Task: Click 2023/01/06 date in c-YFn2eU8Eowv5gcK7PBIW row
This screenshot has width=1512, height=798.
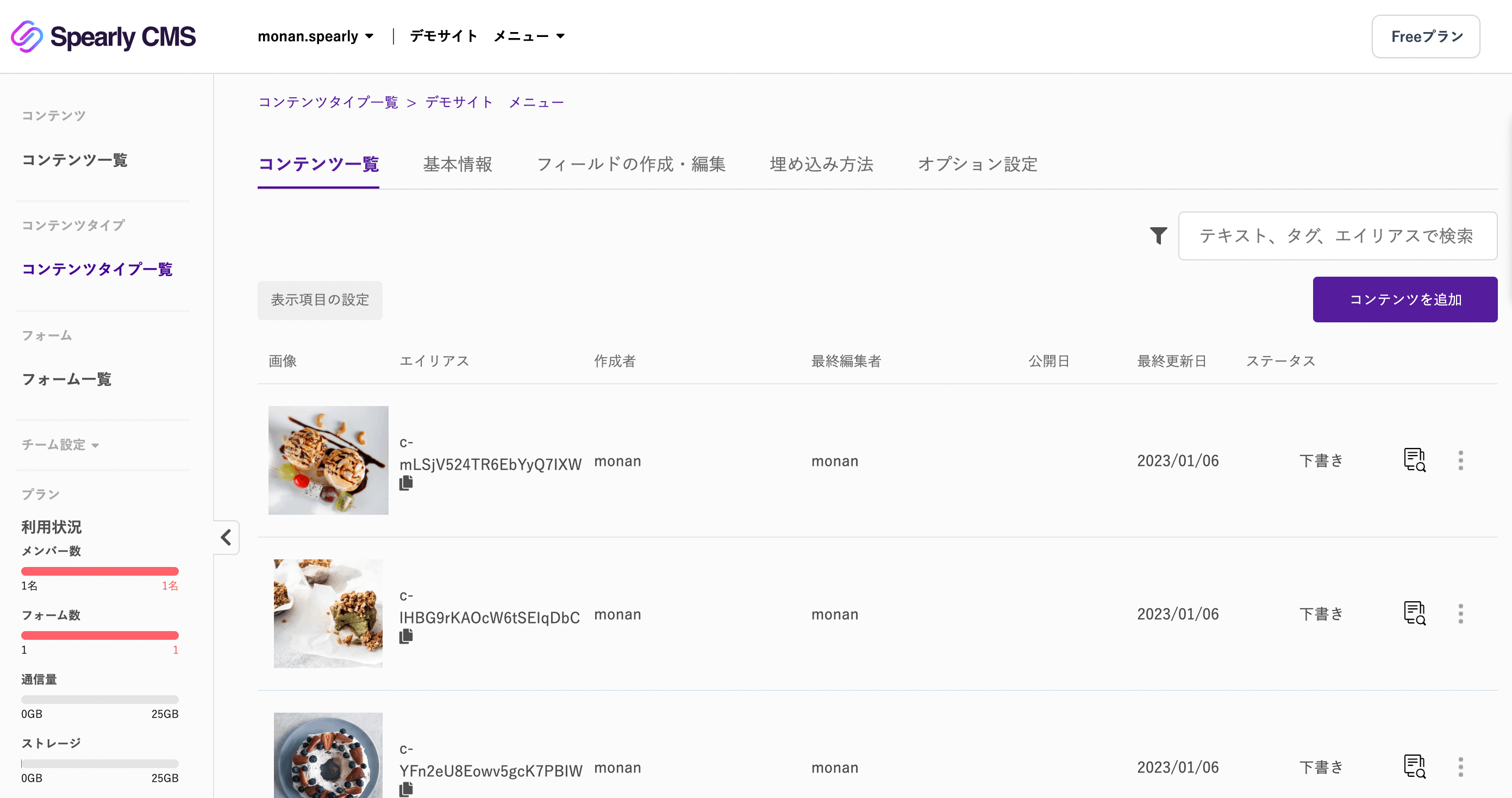Action: pos(1177,768)
